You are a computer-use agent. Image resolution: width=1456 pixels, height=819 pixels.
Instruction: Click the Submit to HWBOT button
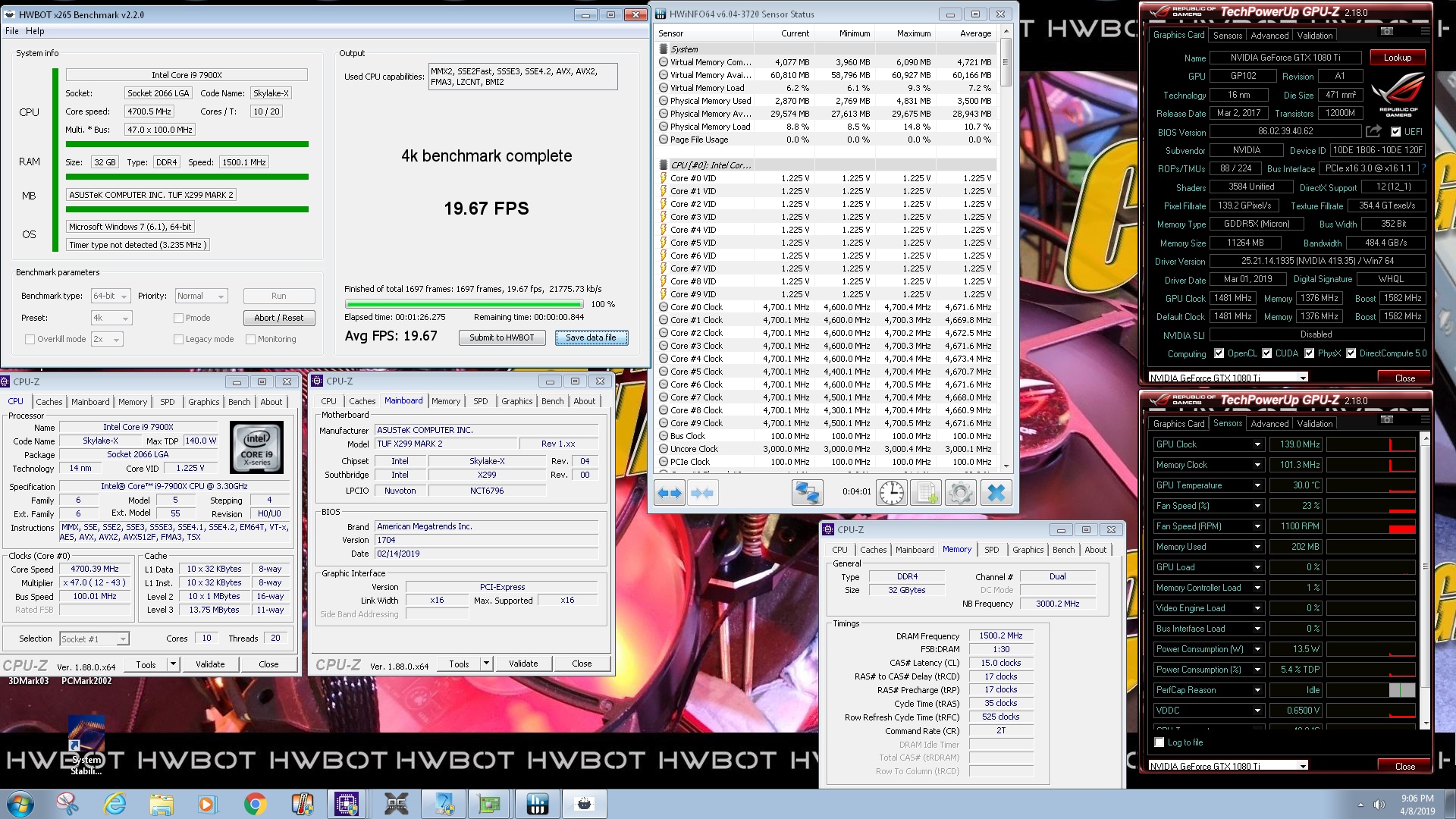tap(501, 337)
